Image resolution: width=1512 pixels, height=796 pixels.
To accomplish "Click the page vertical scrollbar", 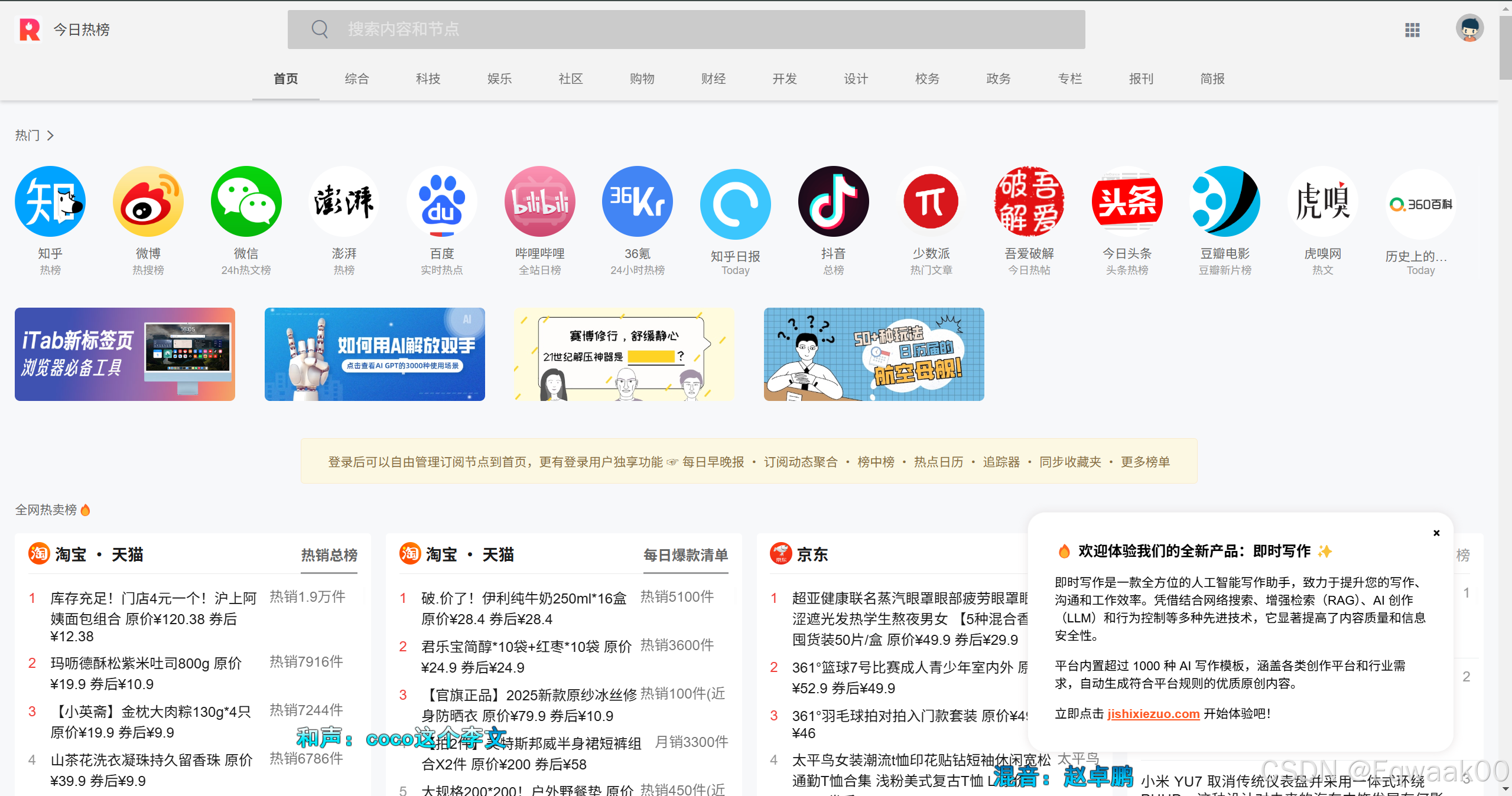I will coord(1505,47).
